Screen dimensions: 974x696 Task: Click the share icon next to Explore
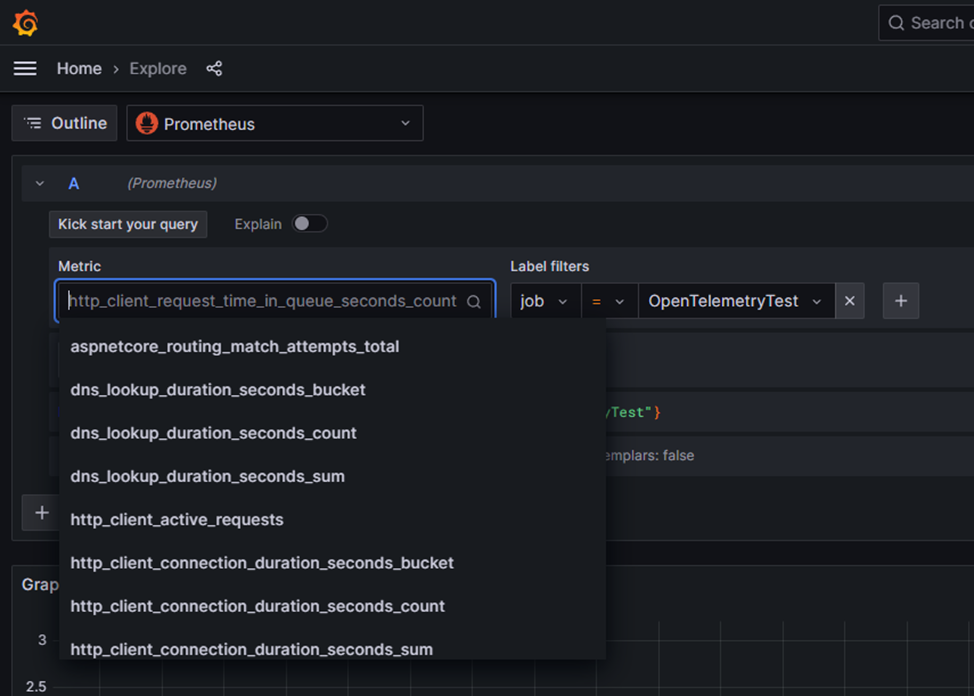click(x=214, y=68)
